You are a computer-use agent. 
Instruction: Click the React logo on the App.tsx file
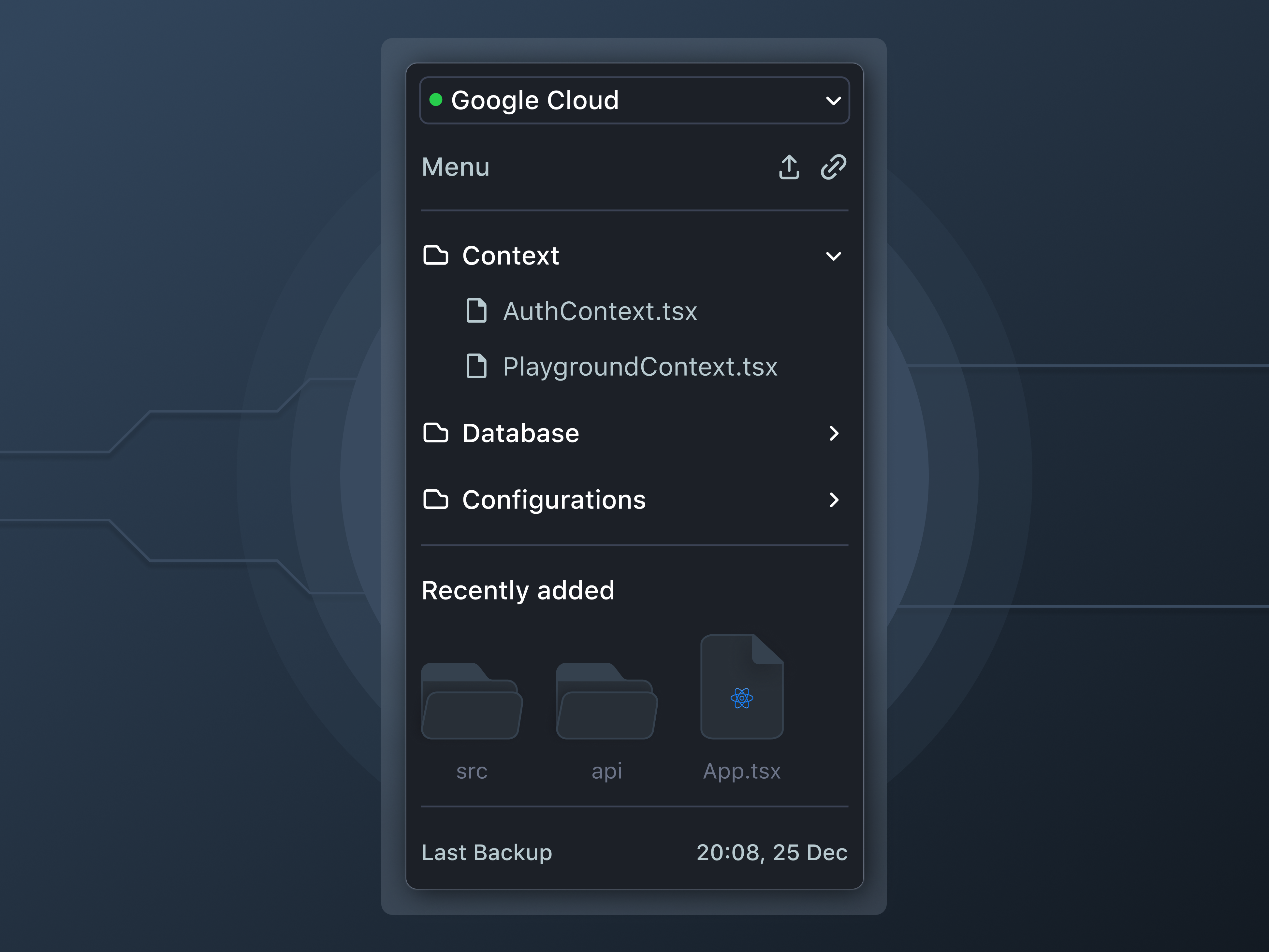742,698
